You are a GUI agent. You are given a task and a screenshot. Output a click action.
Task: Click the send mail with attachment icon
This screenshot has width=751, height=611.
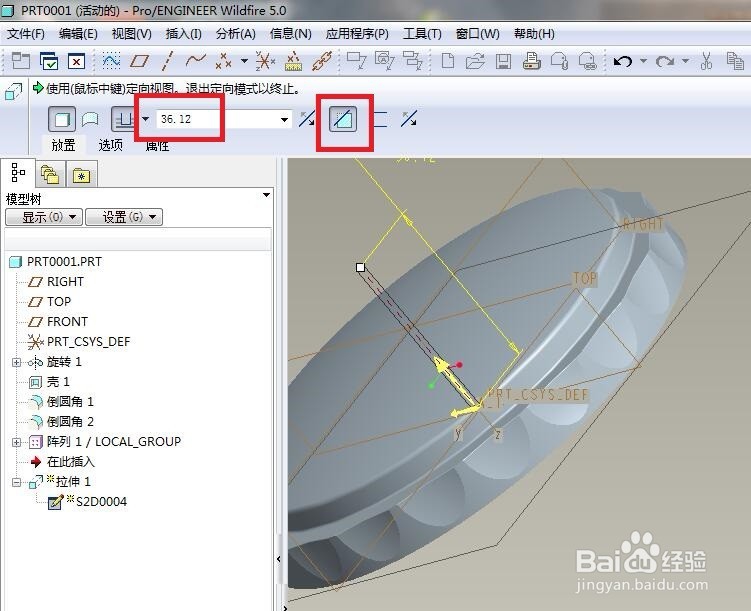pyautogui.click(x=559, y=61)
